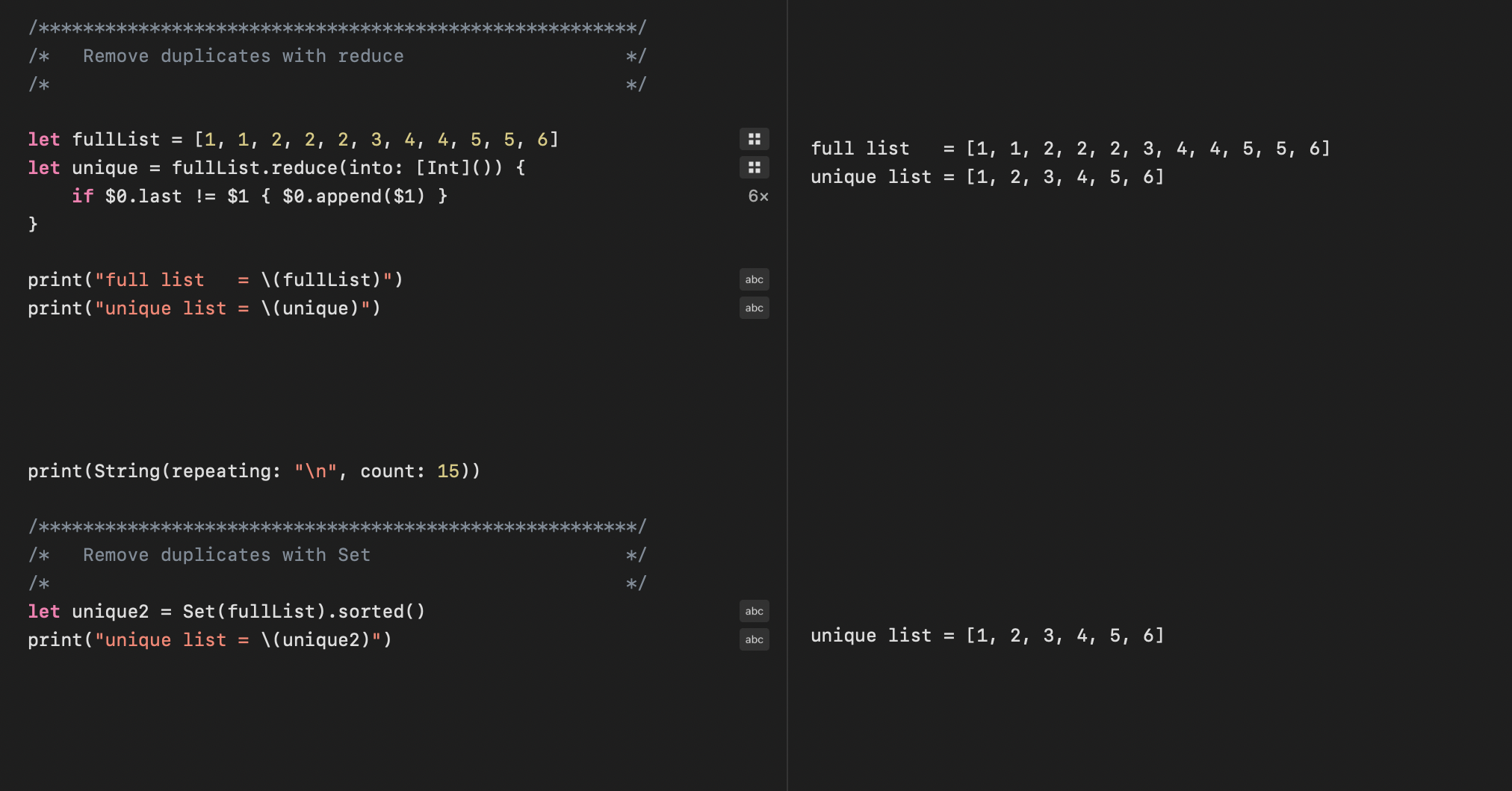Click the first console output "full list" line
1512x791 pixels.
point(1071,149)
